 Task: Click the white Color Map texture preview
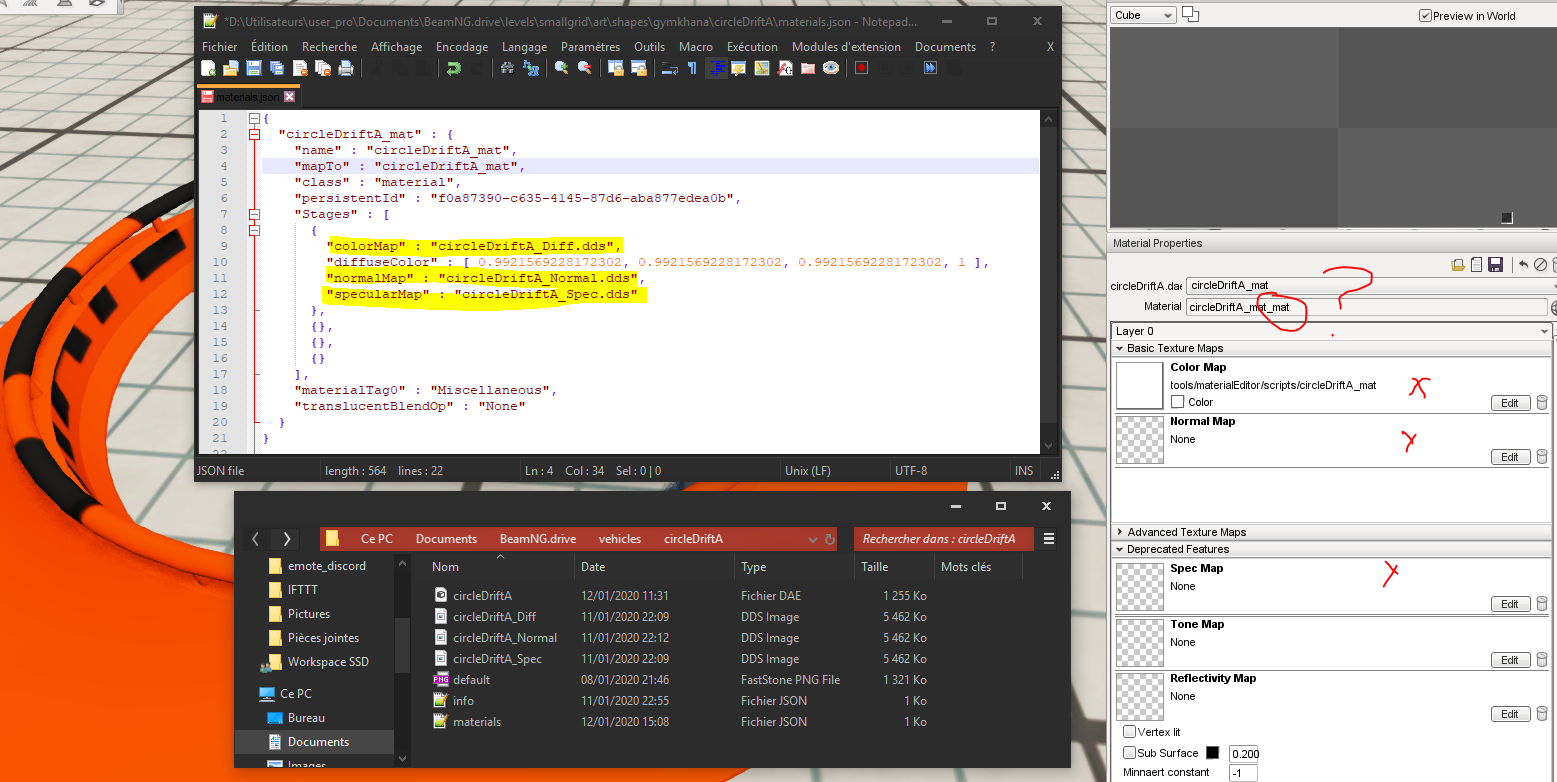click(x=1140, y=386)
